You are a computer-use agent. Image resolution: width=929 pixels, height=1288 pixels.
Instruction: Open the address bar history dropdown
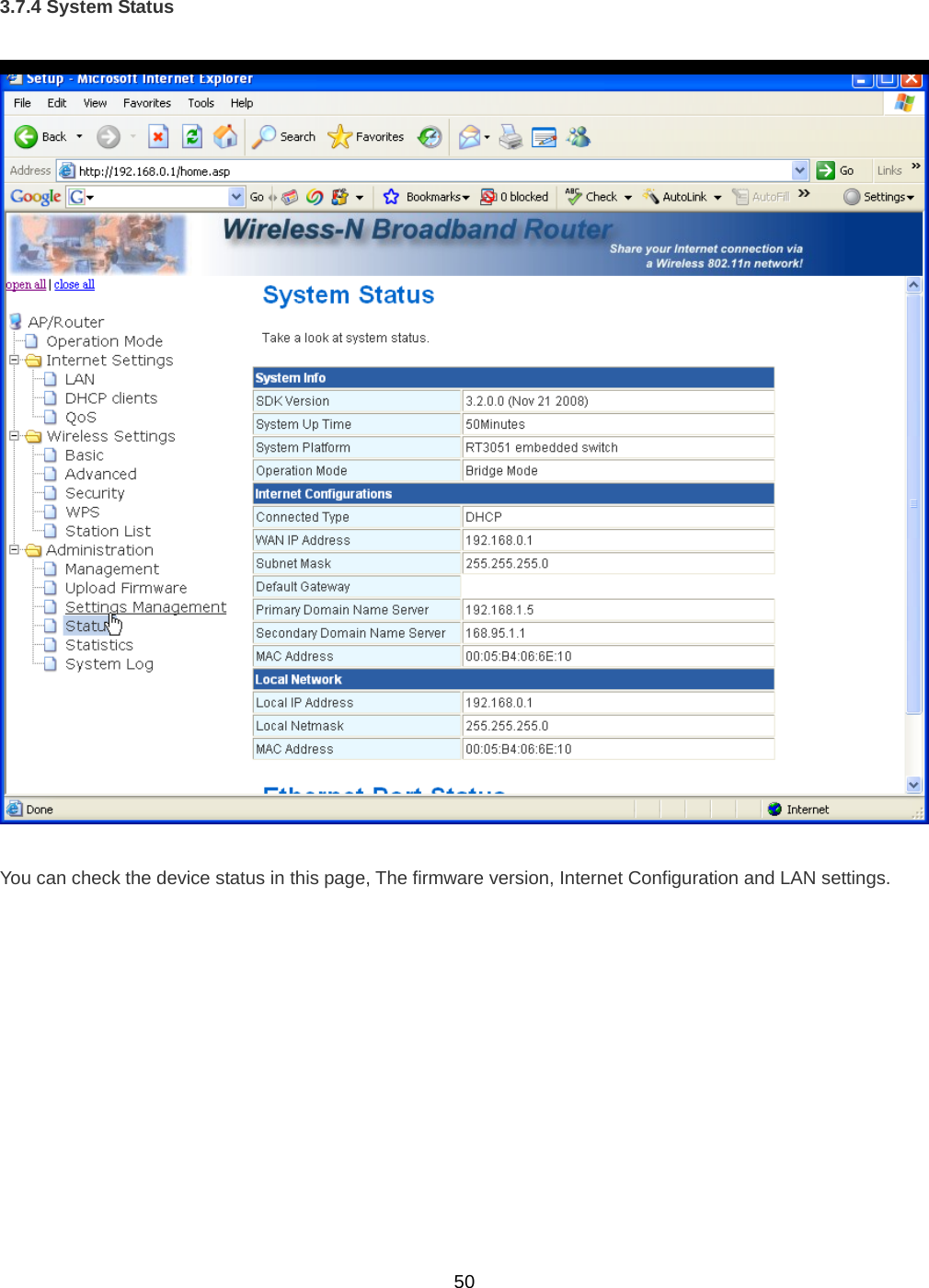[x=799, y=169]
